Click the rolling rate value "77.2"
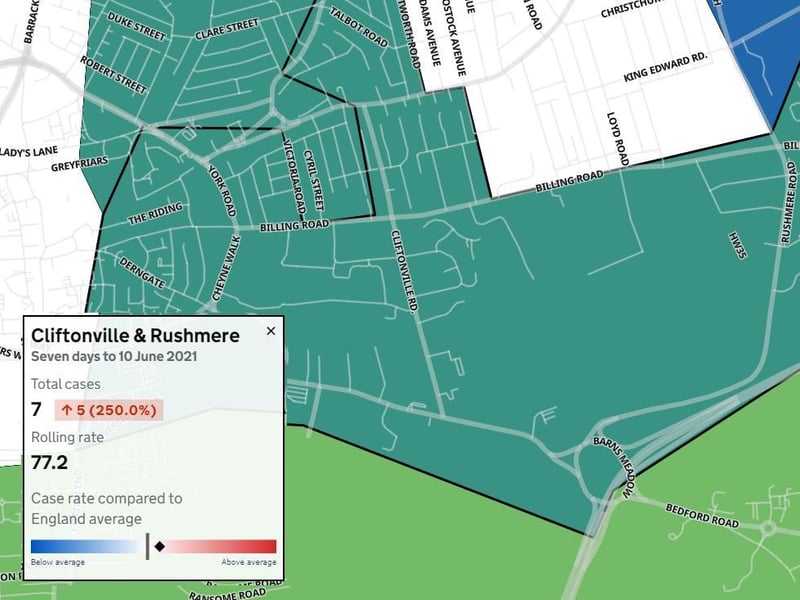800x600 pixels. (49, 462)
